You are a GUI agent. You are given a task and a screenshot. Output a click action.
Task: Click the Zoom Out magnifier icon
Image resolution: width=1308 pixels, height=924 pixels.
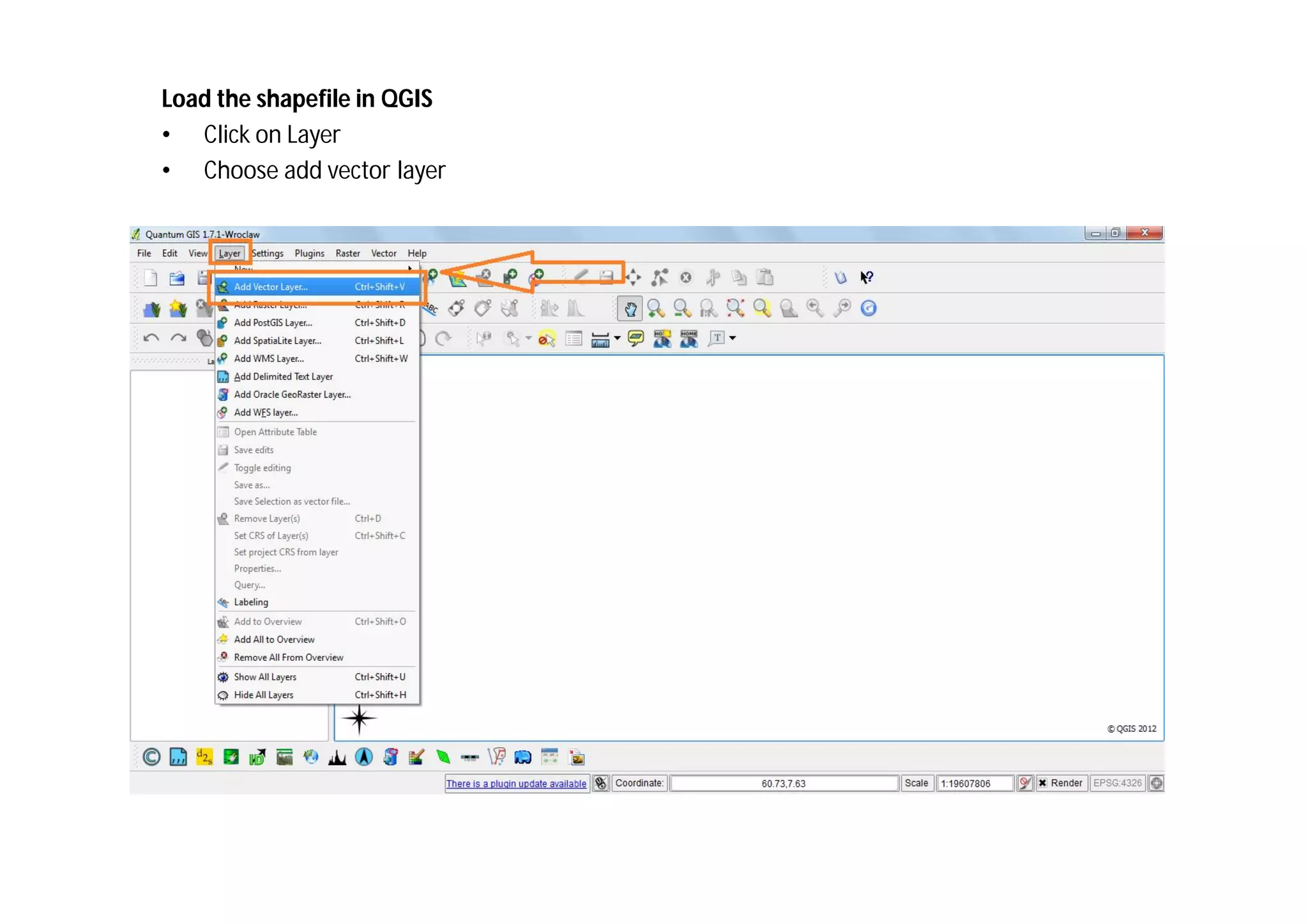[x=682, y=308]
